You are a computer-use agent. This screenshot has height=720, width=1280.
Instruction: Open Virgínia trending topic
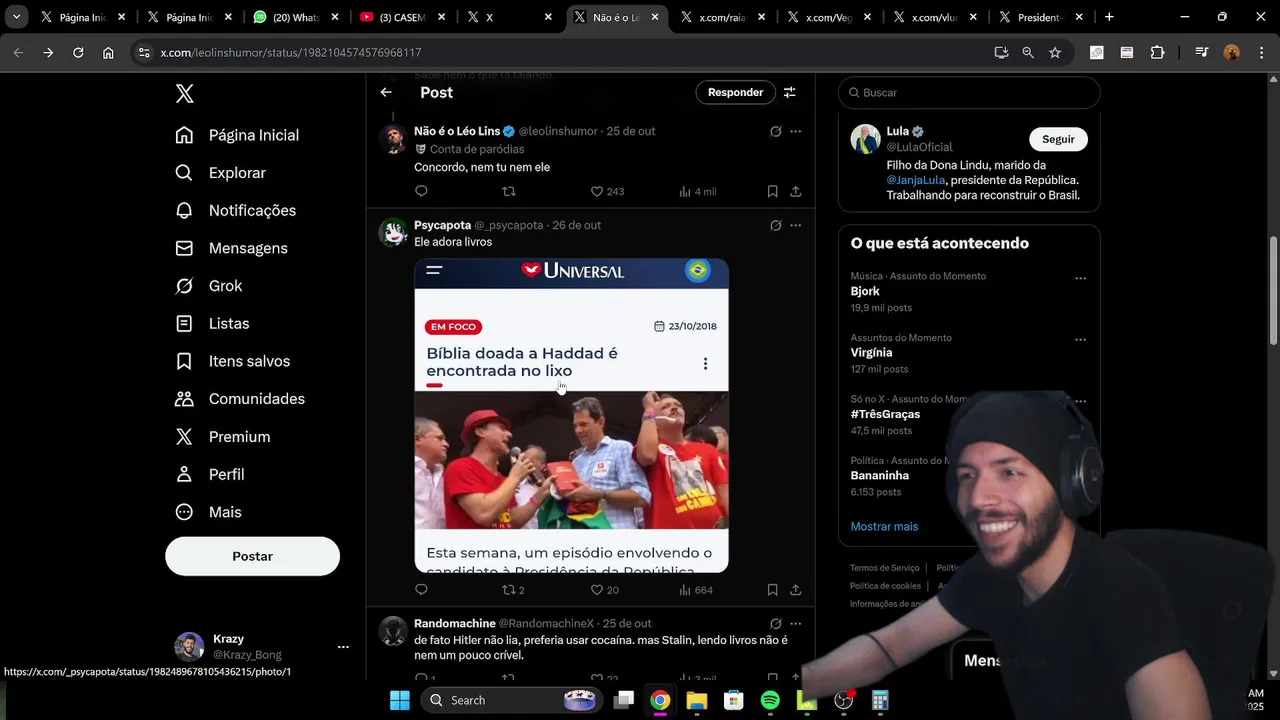tap(871, 352)
